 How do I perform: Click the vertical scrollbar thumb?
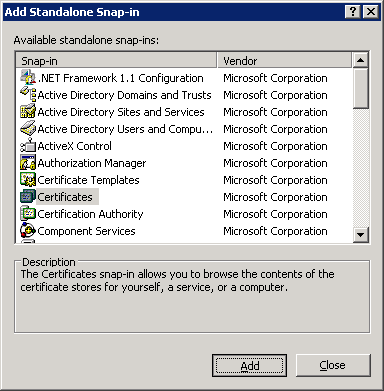[360, 89]
